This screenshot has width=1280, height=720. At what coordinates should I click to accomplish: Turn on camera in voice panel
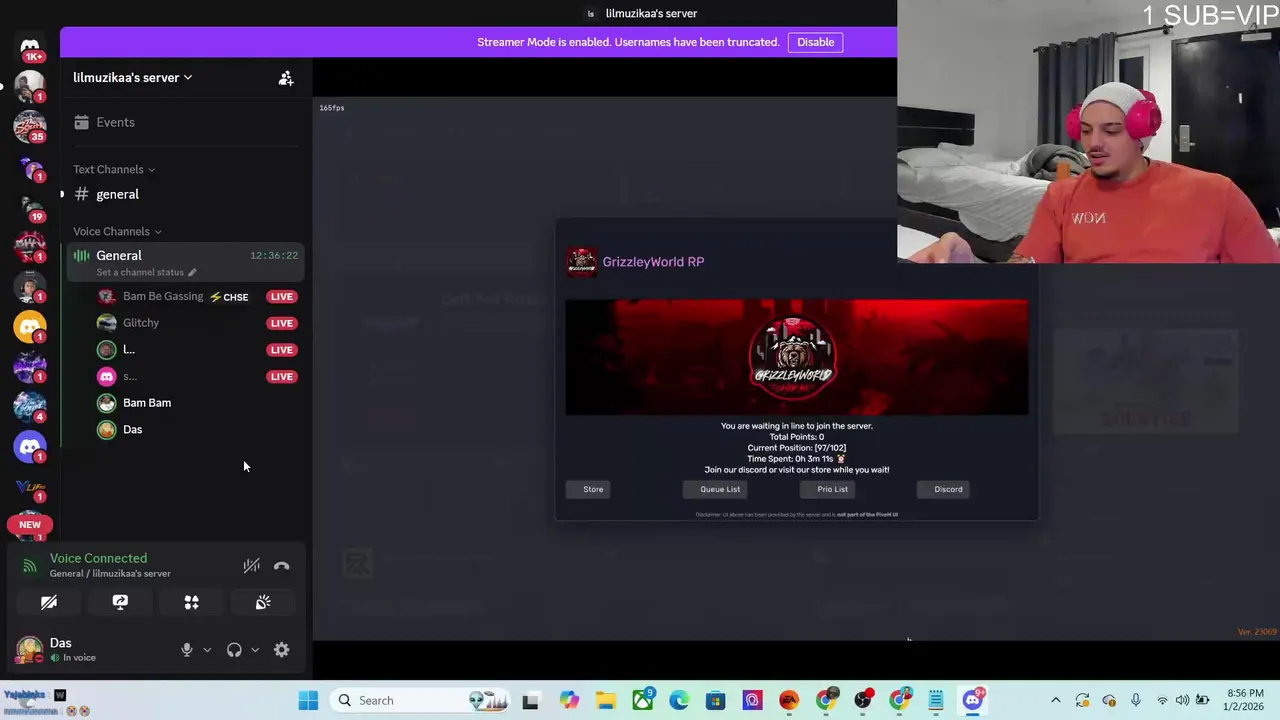pos(49,602)
